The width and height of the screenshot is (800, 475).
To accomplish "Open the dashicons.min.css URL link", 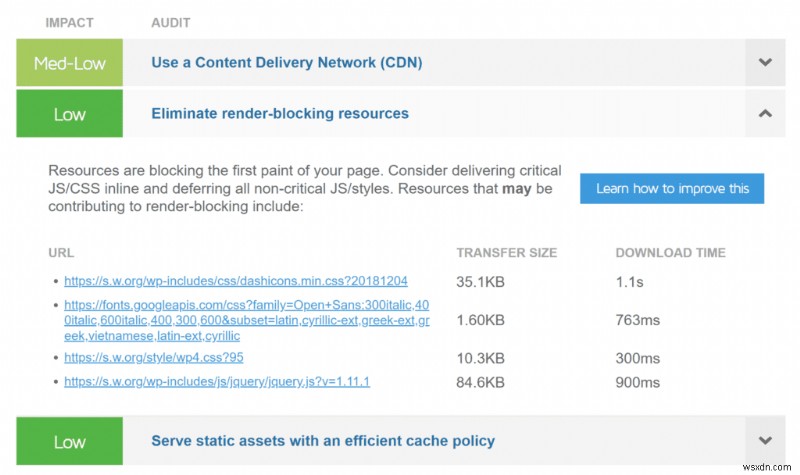I will point(236,281).
